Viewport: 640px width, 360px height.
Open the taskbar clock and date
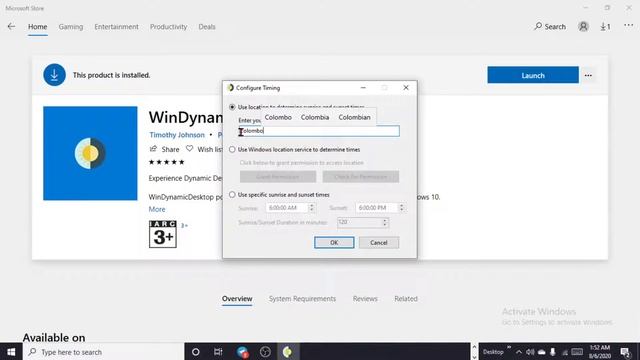click(x=600, y=352)
